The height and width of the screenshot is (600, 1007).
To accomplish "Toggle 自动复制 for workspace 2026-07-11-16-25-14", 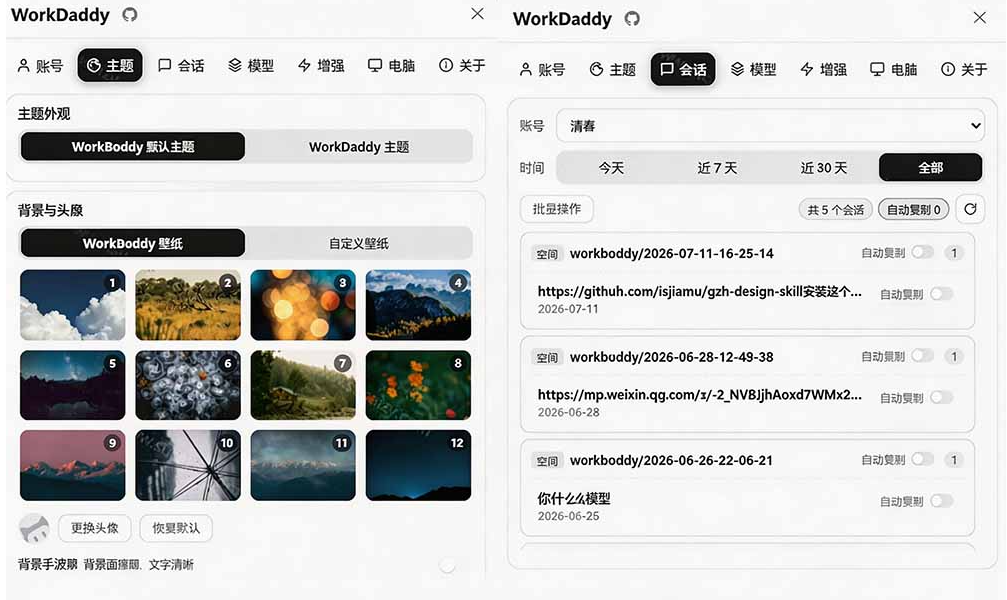I will (x=923, y=252).
